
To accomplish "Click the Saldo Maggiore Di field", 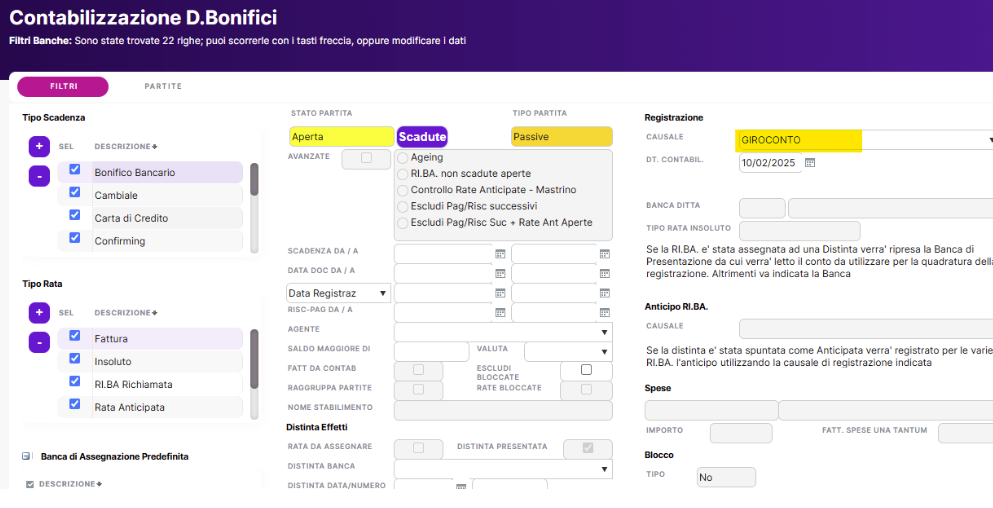I will (431, 351).
